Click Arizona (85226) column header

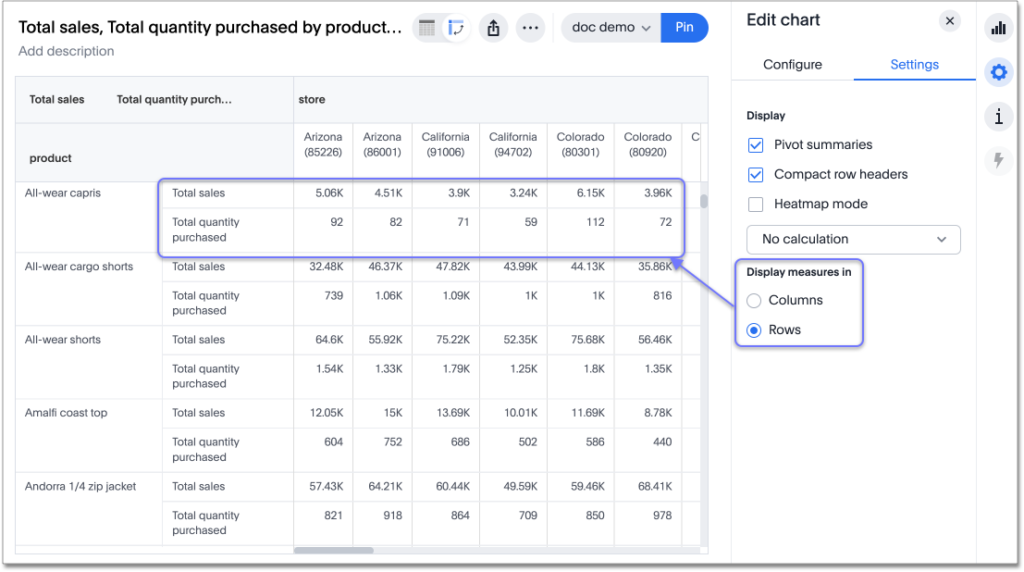[x=323, y=144]
